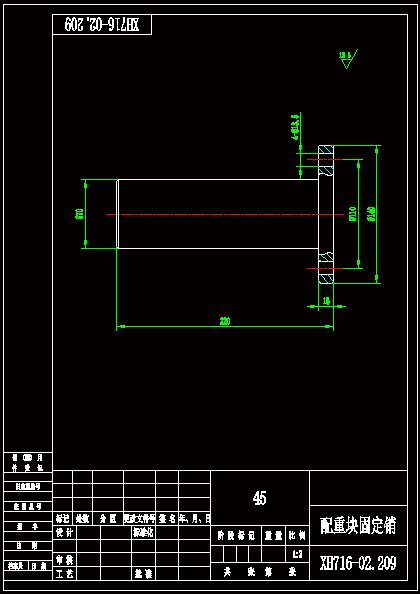Click the 工艺 row label
The image size is (420, 594).
[x=65, y=573]
